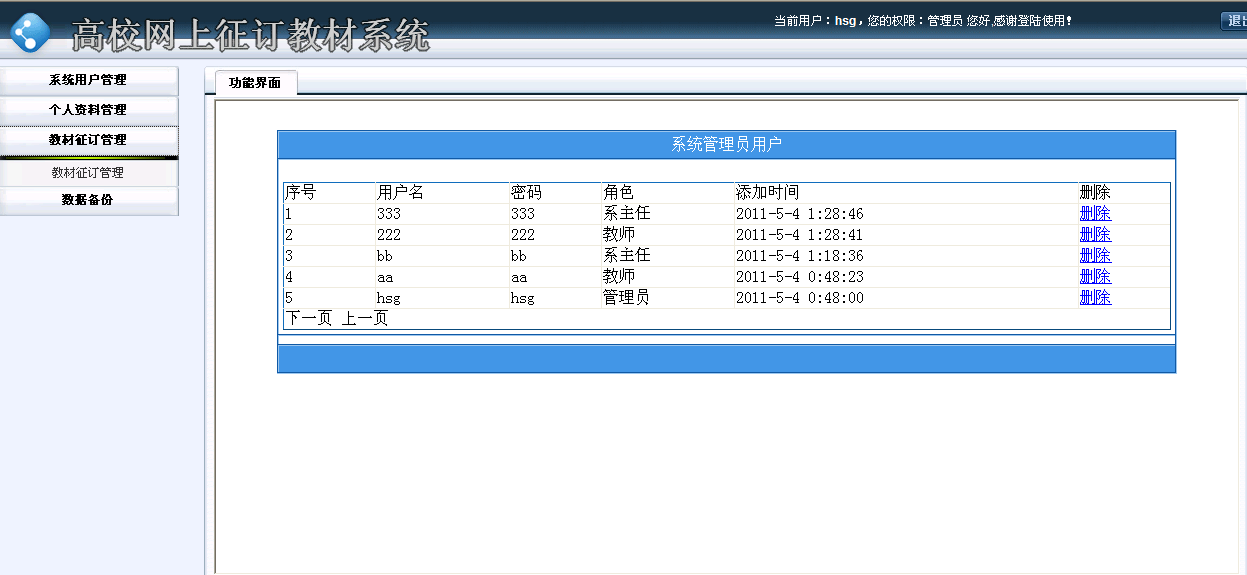Image resolution: width=1247 pixels, height=575 pixels.
Task: Select 教材征订管理 sub-item in sidebar
Action: click(x=89, y=172)
